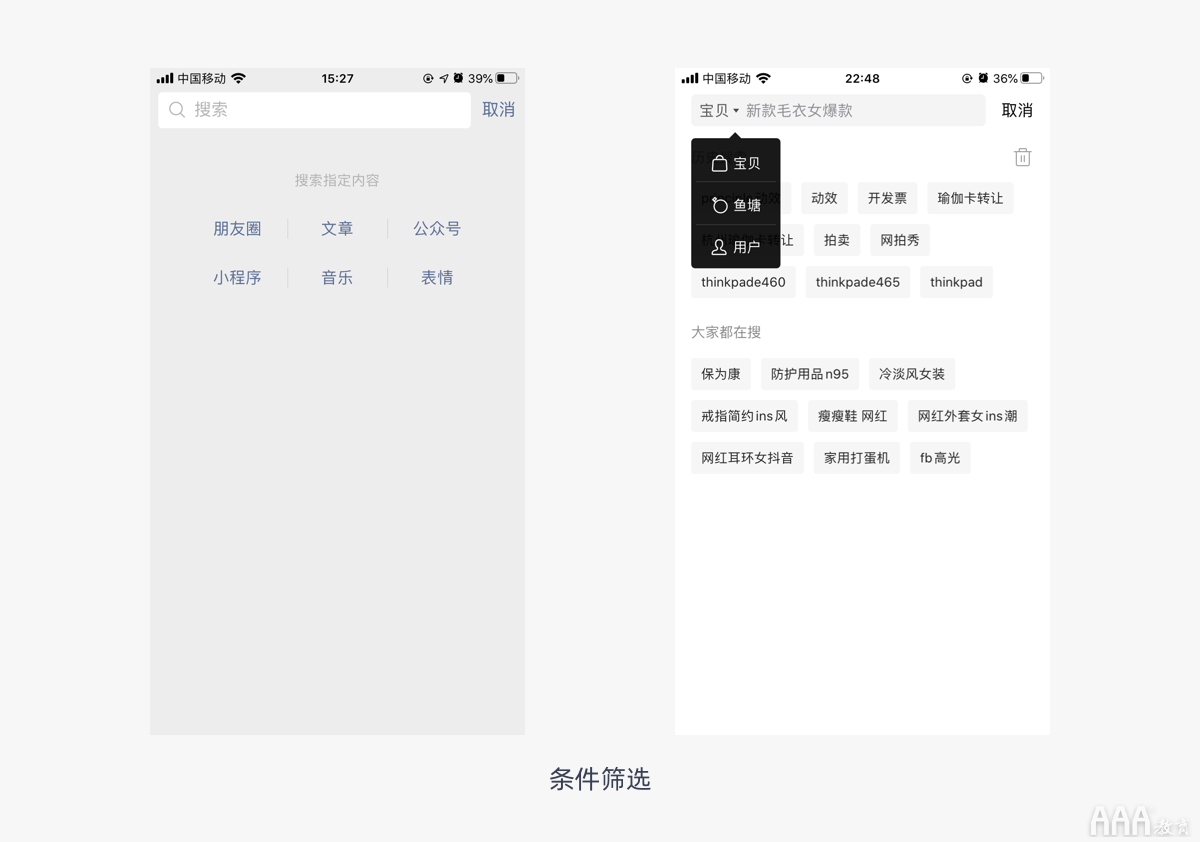Tap the 家用打蛋机 trending tag

[857, 458]
